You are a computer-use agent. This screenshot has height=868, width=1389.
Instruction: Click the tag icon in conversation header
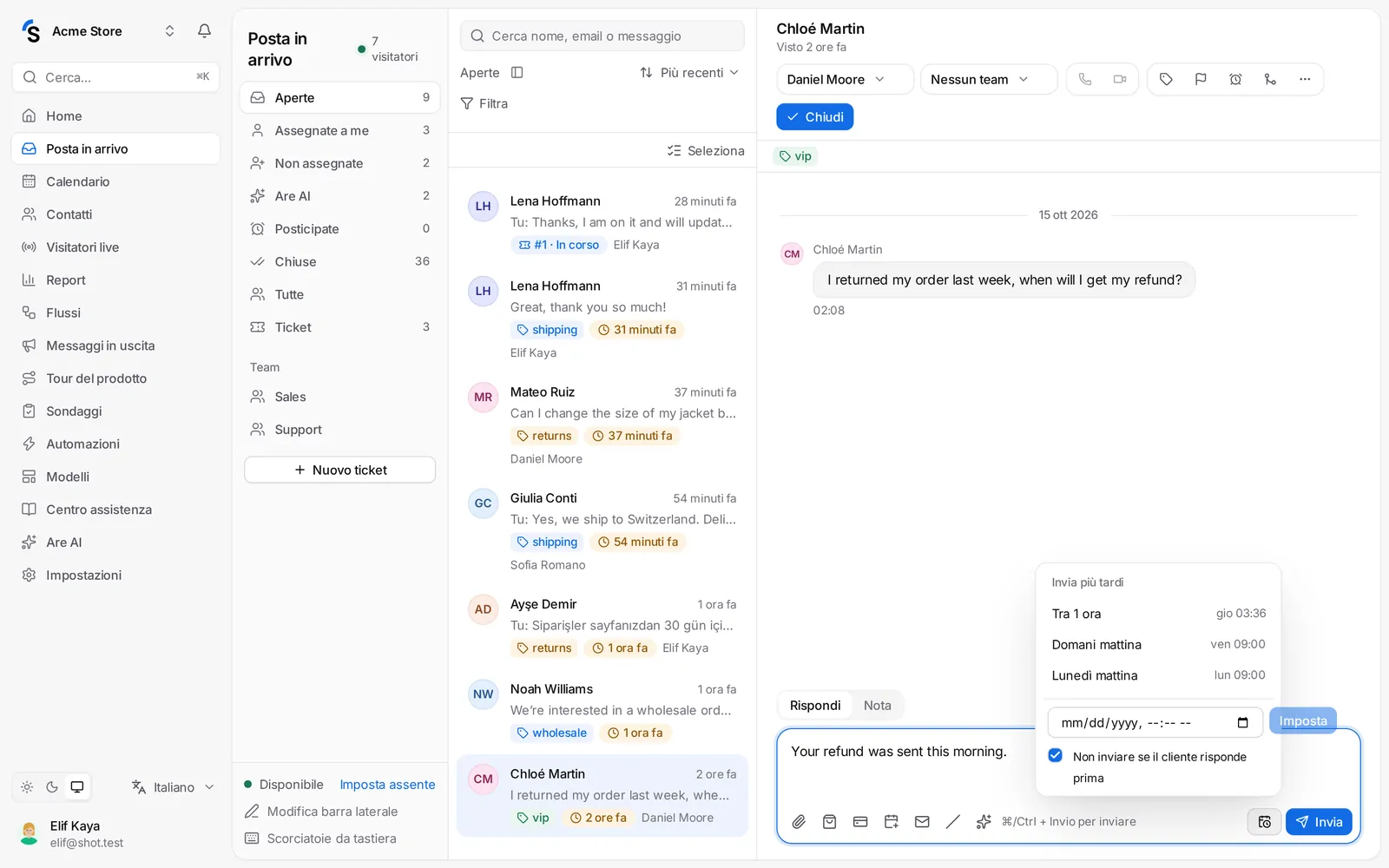point(1166,79)
